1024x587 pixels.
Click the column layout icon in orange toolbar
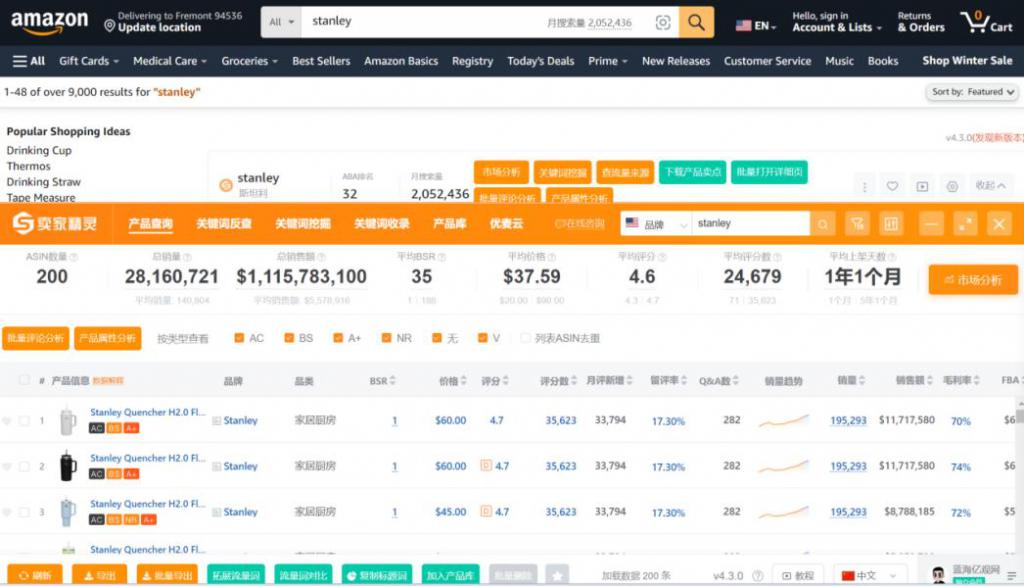click(891, 224)
